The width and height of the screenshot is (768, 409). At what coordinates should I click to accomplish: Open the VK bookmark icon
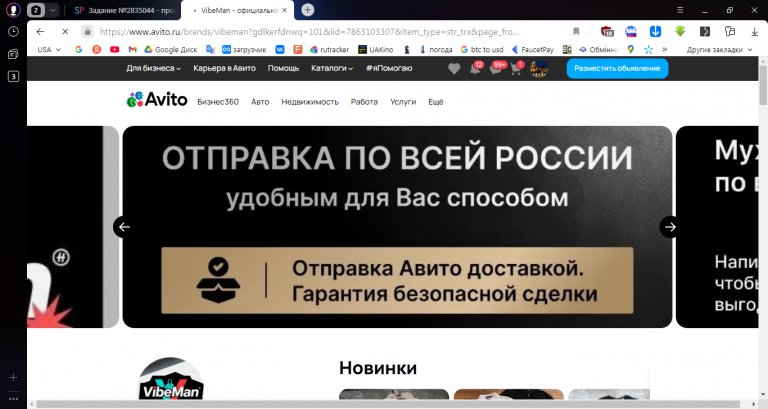280,49
